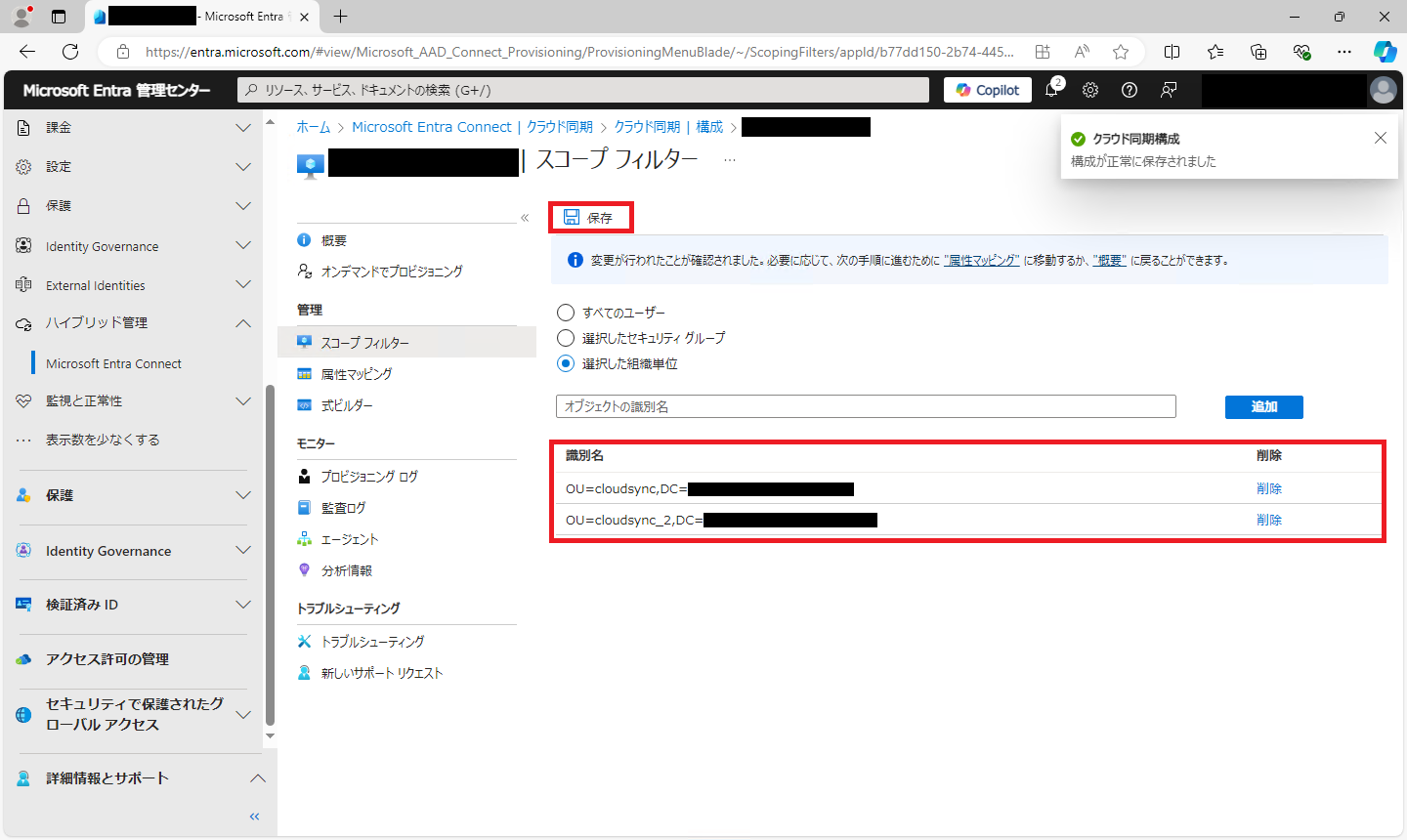Screen dimensions: 1407x840
Task: Refresh the browser page
Action: point(70,52)
